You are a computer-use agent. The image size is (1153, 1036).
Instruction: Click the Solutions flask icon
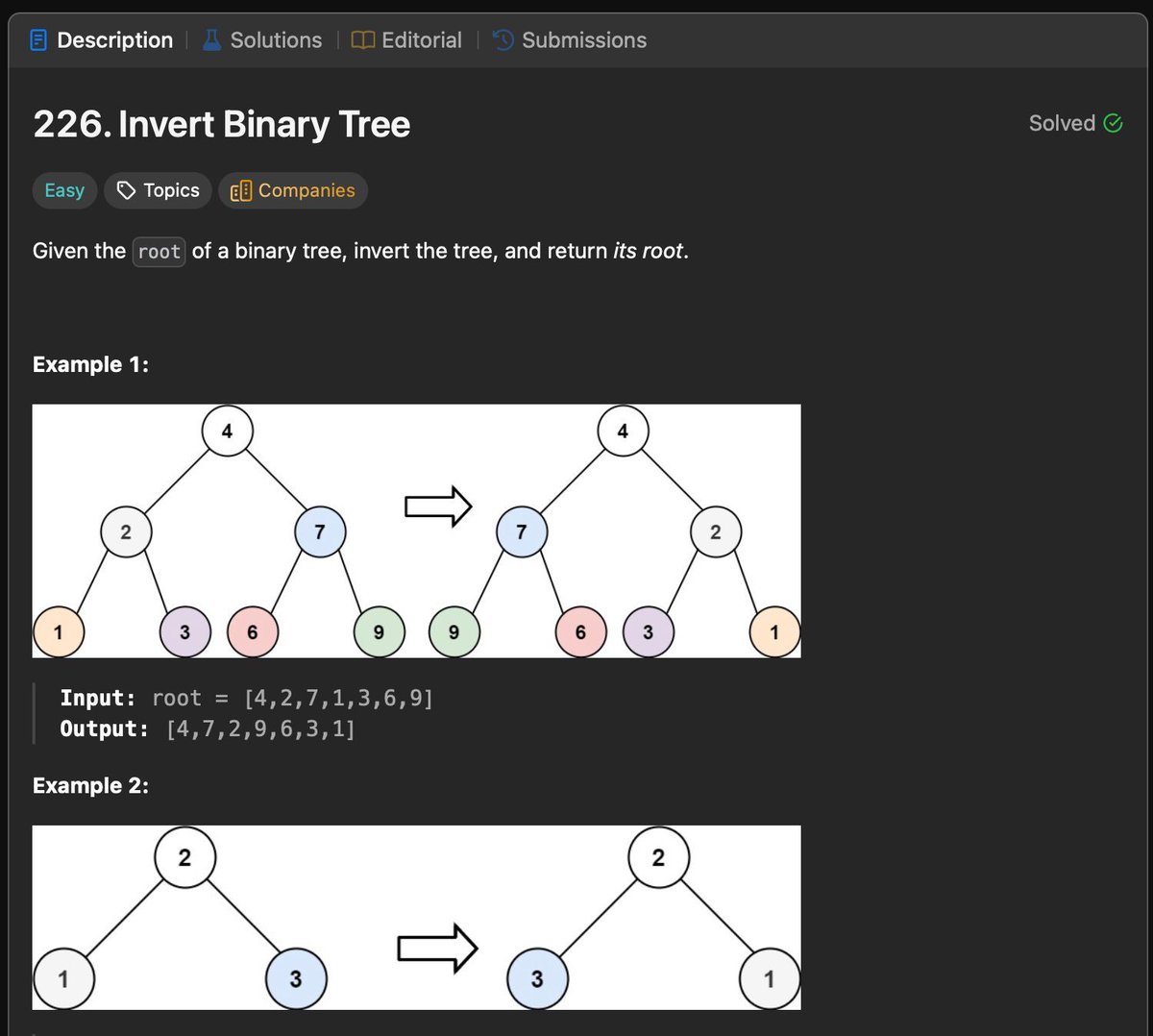coord(212,40)
